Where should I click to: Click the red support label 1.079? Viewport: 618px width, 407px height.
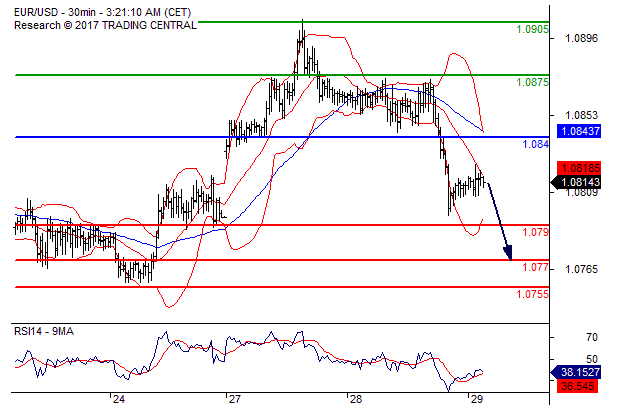tap(535, 232)
